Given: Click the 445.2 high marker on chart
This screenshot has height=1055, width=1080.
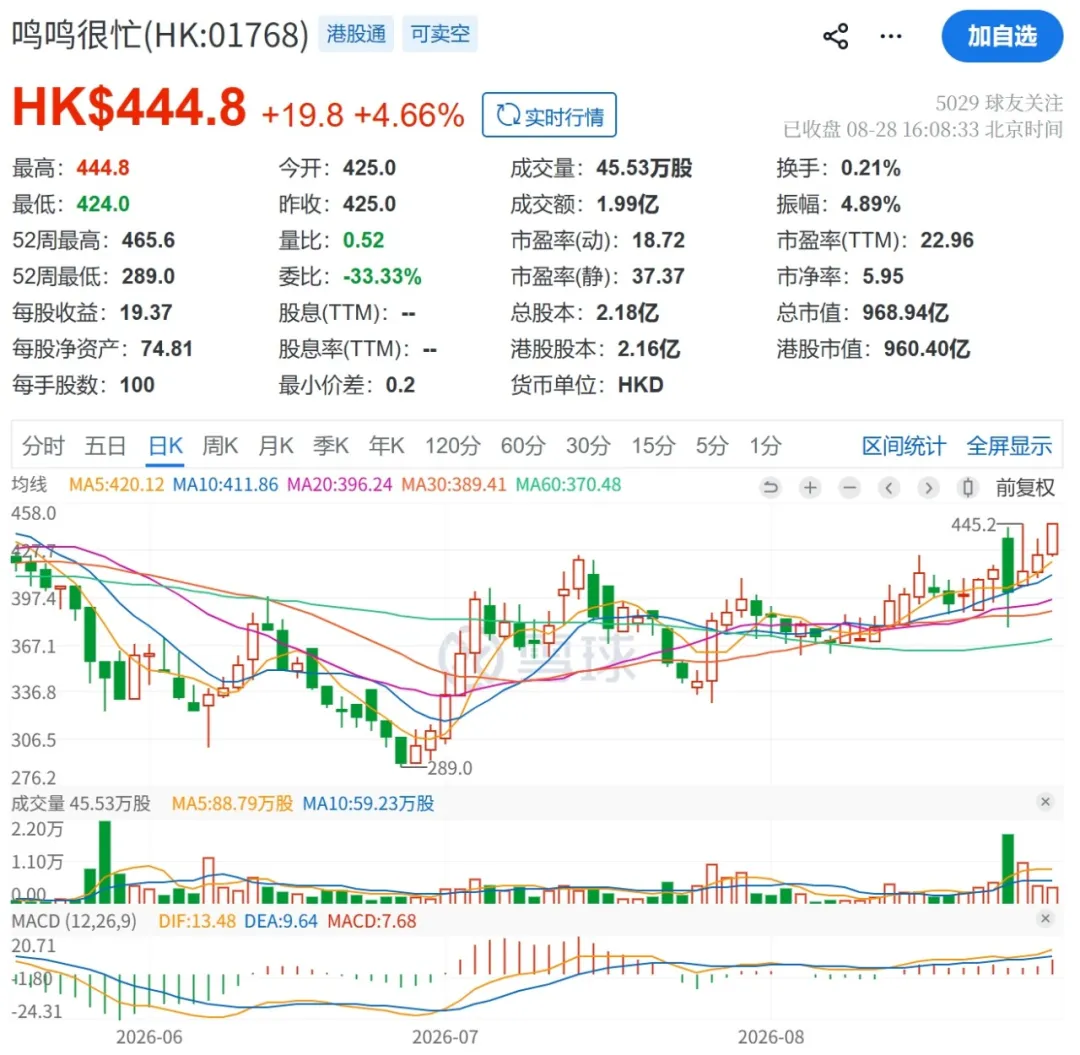Looking at the screenshot, I should [x=973, y=525].
